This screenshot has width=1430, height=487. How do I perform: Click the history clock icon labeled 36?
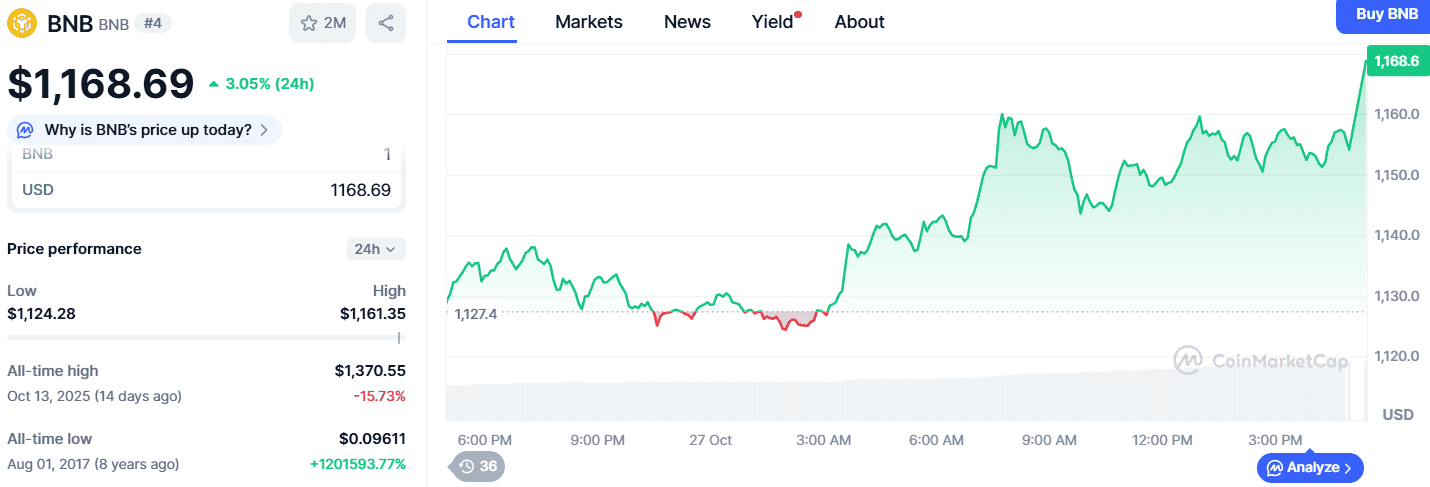point(466,466)
